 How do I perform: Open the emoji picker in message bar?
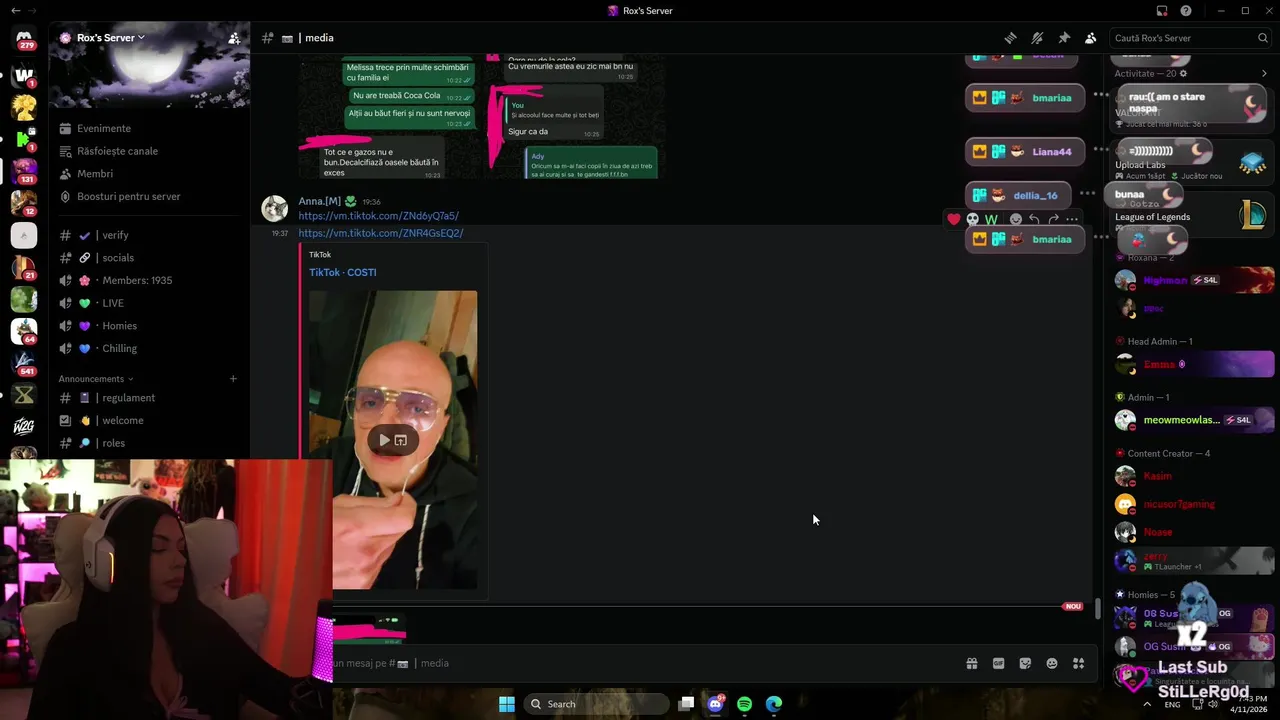pos(1052,663)
